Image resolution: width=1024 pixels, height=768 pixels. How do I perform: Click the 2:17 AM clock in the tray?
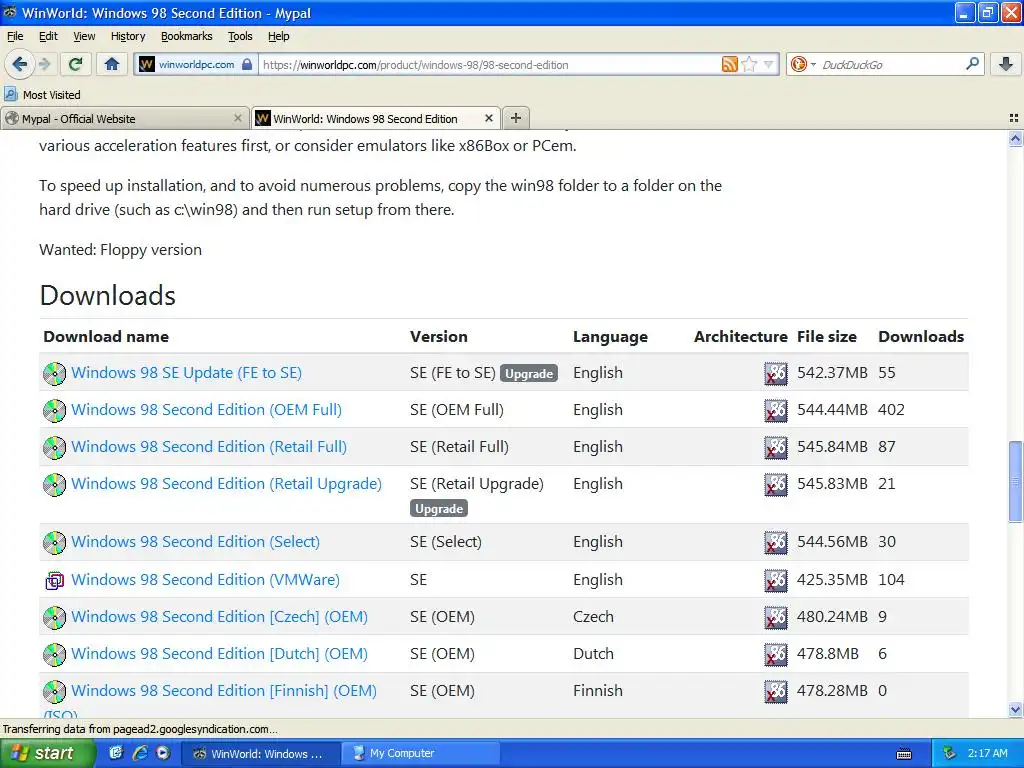click(987, 753)
